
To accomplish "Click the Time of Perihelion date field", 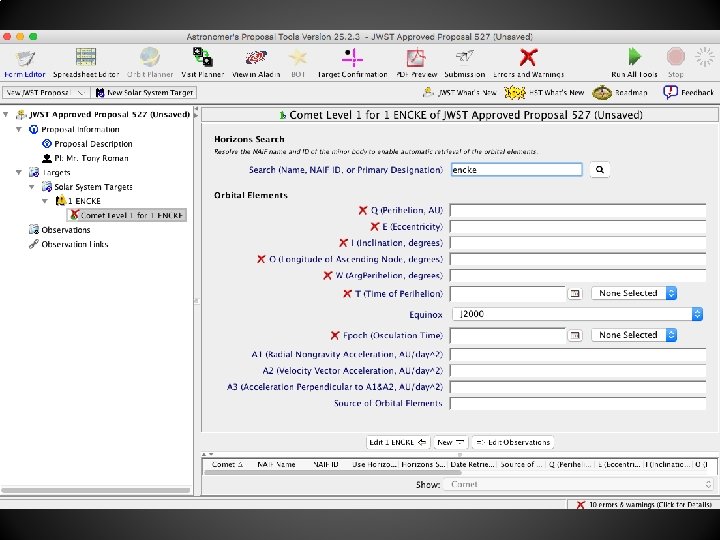I will 508,293.
